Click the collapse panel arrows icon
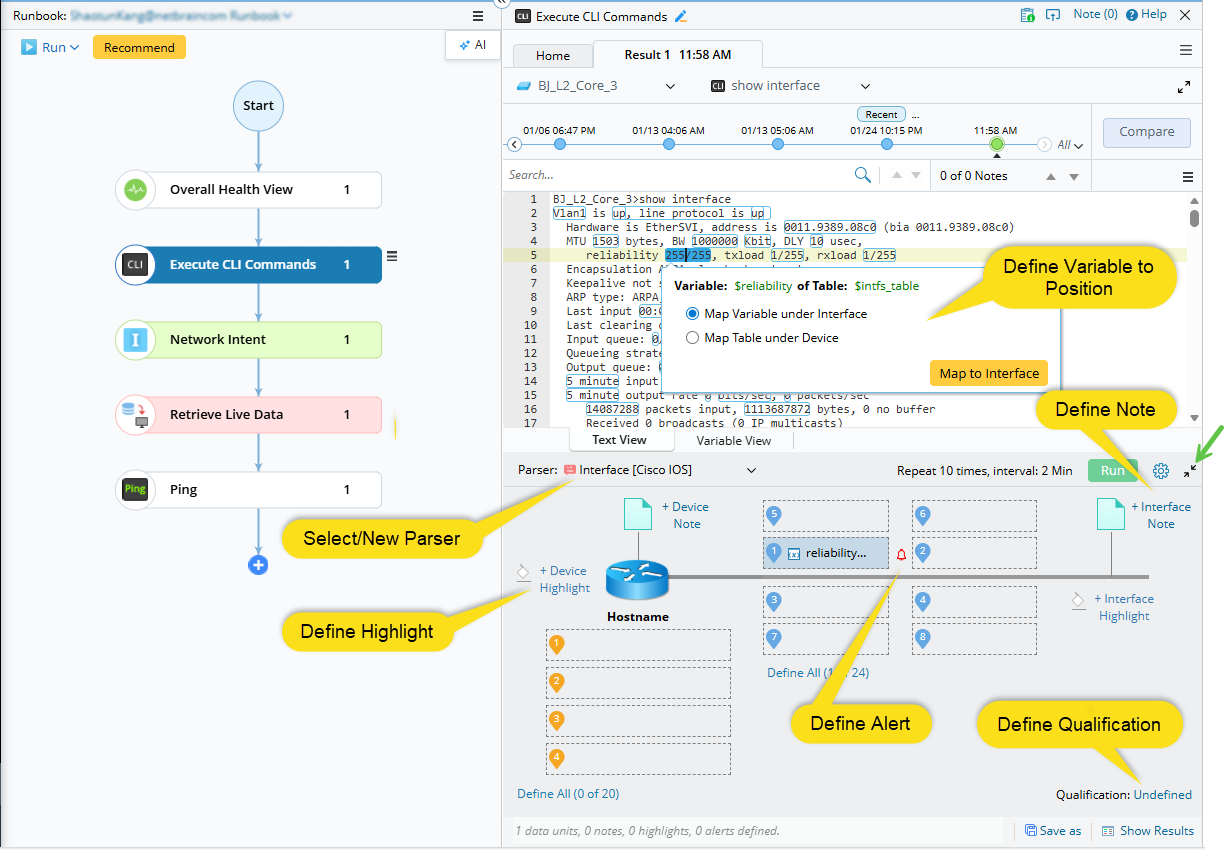 coord(1190,471)
